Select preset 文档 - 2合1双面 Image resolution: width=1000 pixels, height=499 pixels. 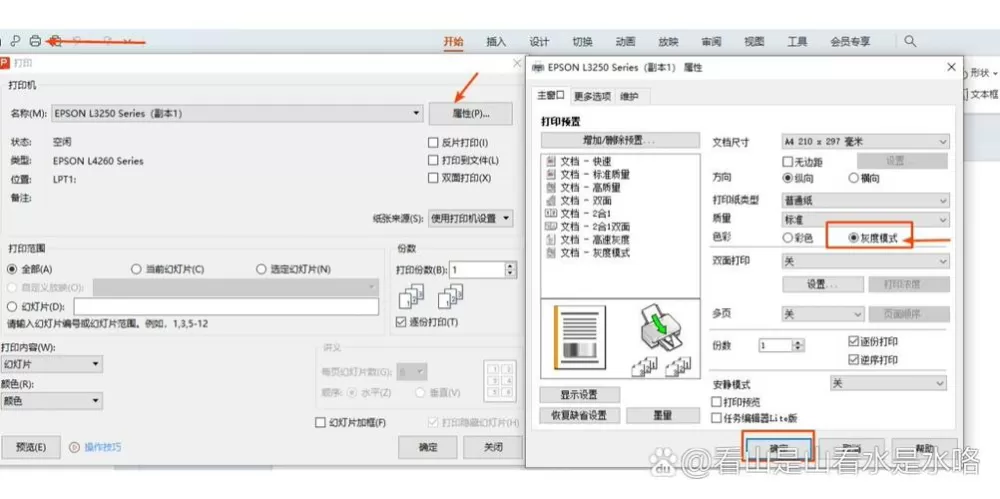[588, 227]
